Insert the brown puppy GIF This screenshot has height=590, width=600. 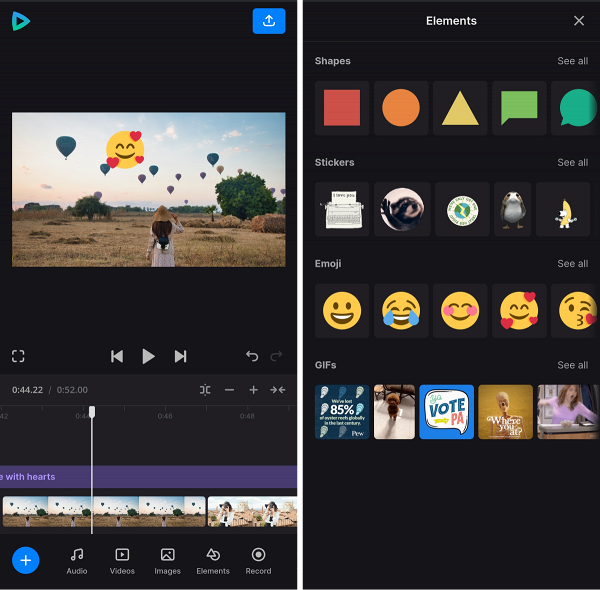click(394, 412)
